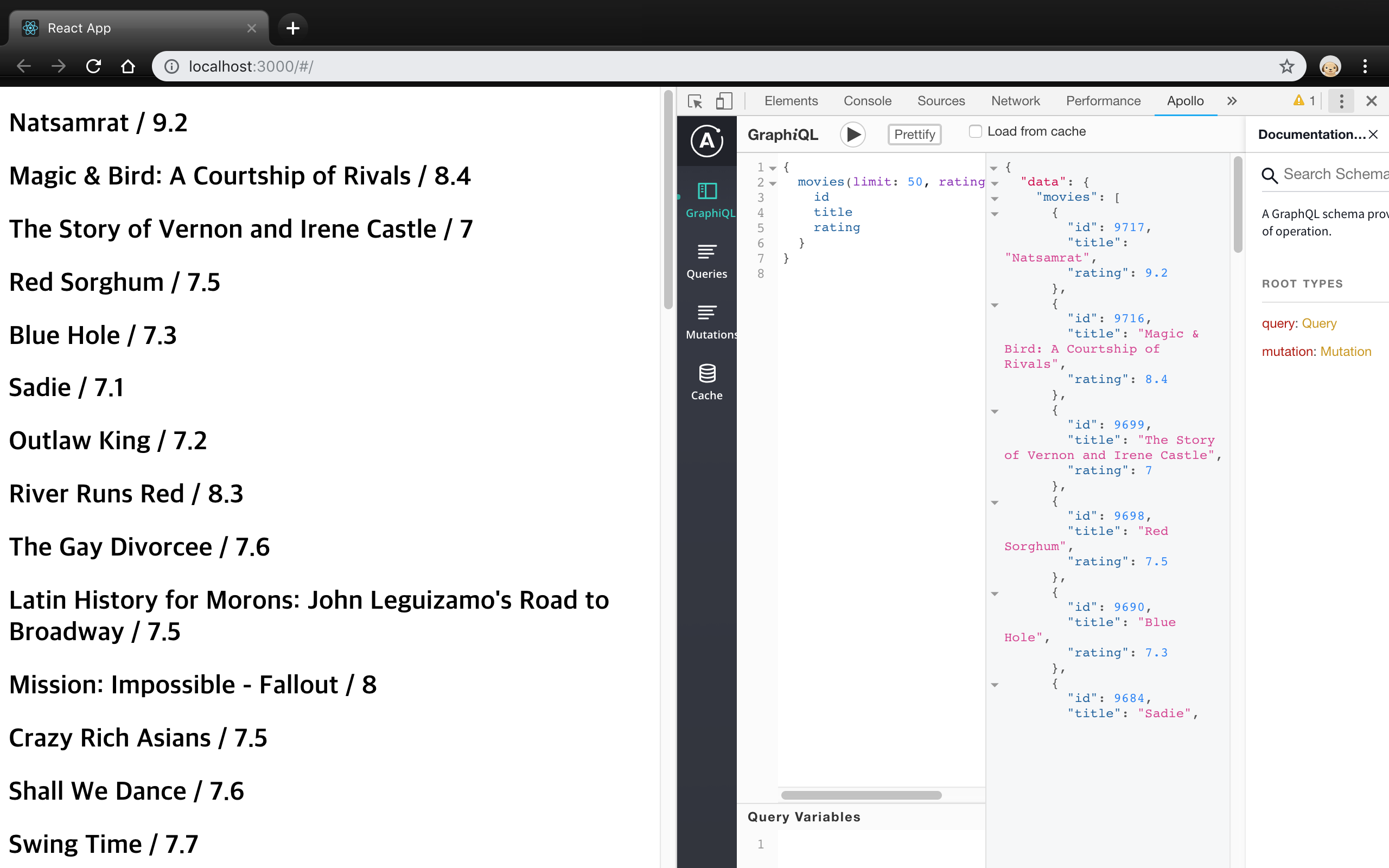
Task: Bookmark this page with star icon
Action: click(1286, 67)
